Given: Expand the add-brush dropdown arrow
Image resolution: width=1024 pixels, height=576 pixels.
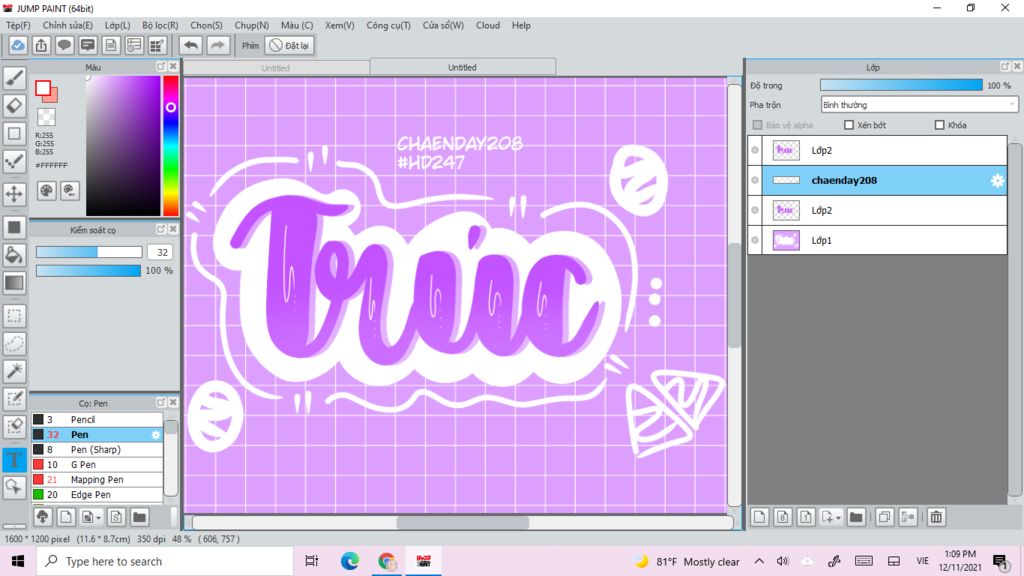Looking at the screenshot, I should pos(99,518).
